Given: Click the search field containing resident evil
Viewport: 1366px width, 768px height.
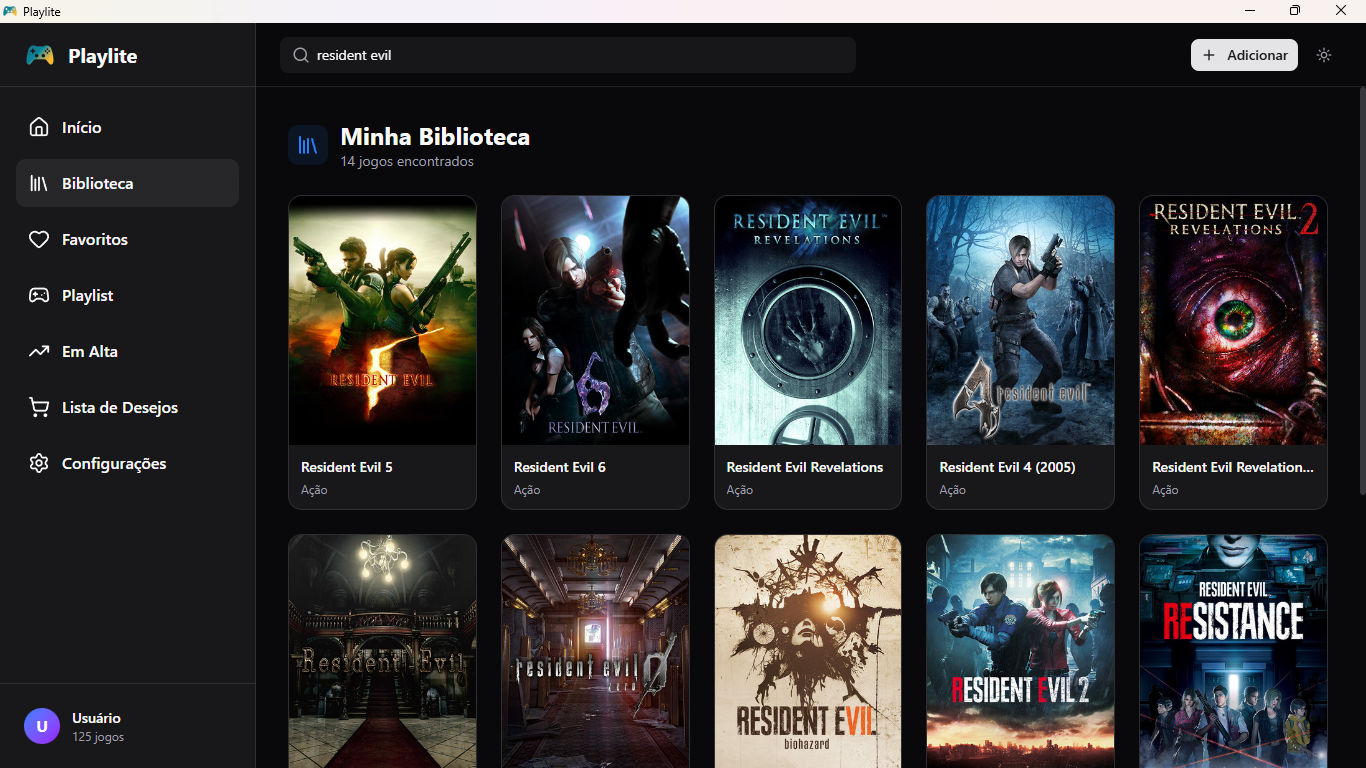Looking at the screenshot, I should click(580, 55).
